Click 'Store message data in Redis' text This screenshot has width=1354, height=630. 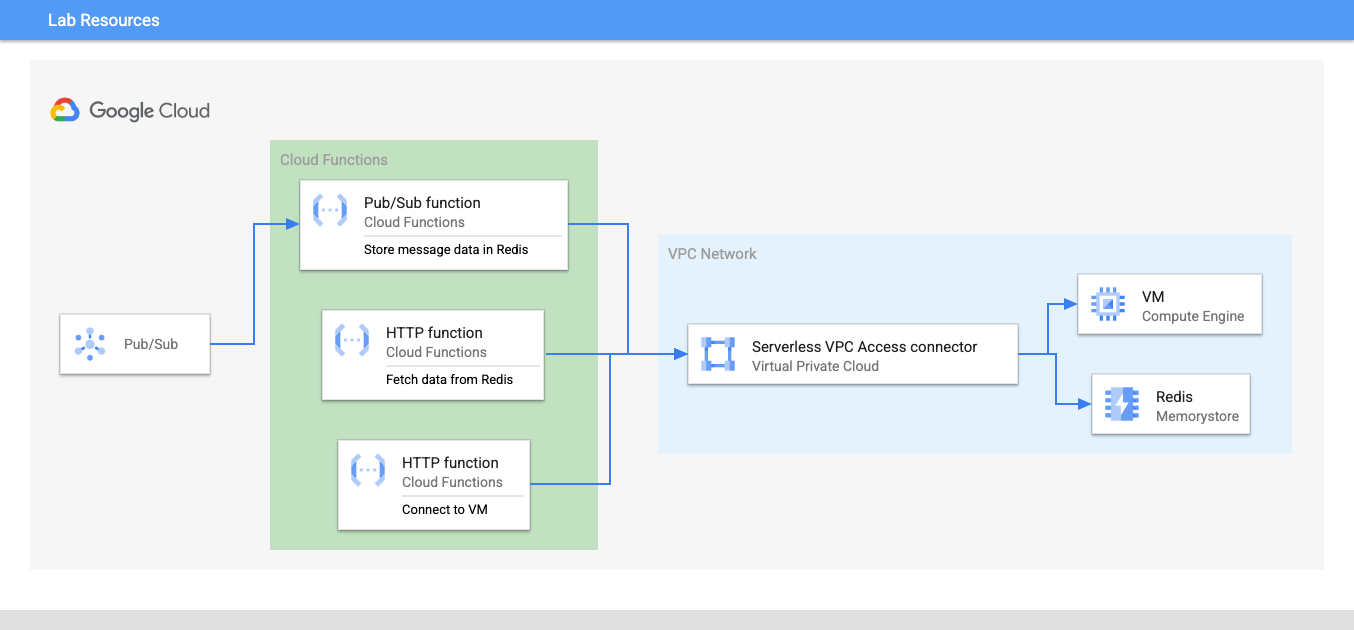[x=446, y=249]
